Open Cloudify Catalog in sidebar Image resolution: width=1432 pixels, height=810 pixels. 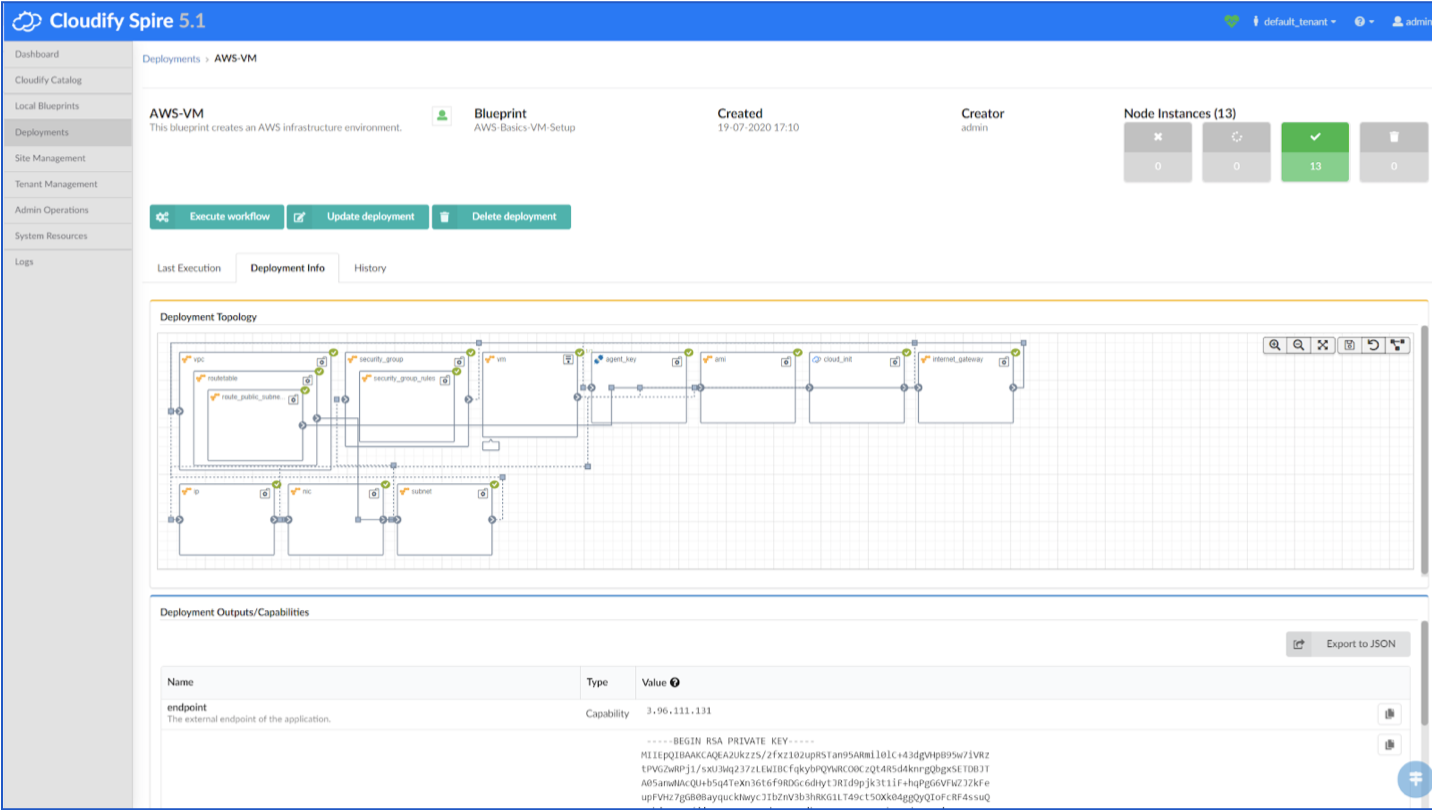pyautogui.click(x=67, y=80)
